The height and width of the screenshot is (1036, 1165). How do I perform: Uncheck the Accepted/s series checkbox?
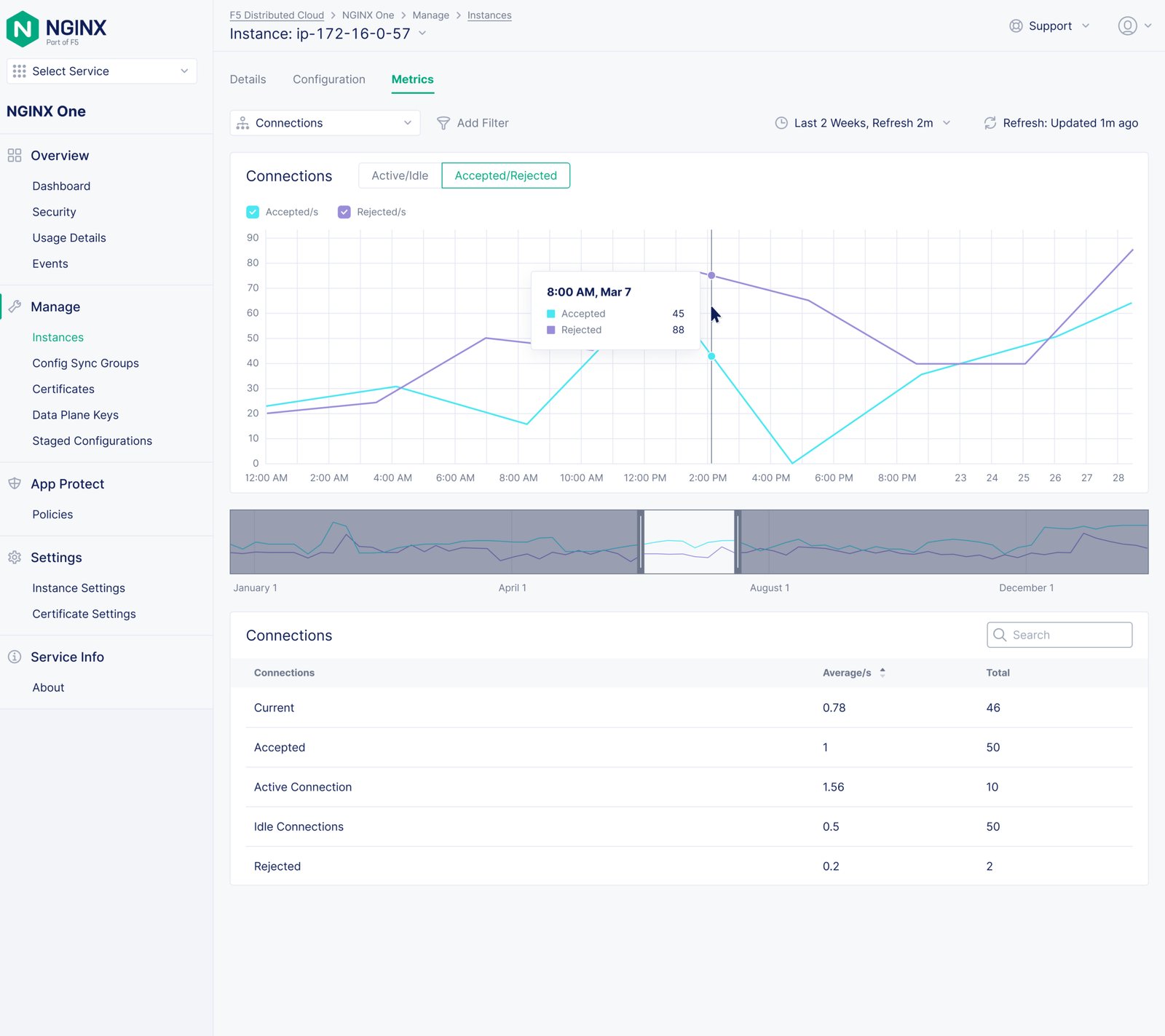point(253,212)
